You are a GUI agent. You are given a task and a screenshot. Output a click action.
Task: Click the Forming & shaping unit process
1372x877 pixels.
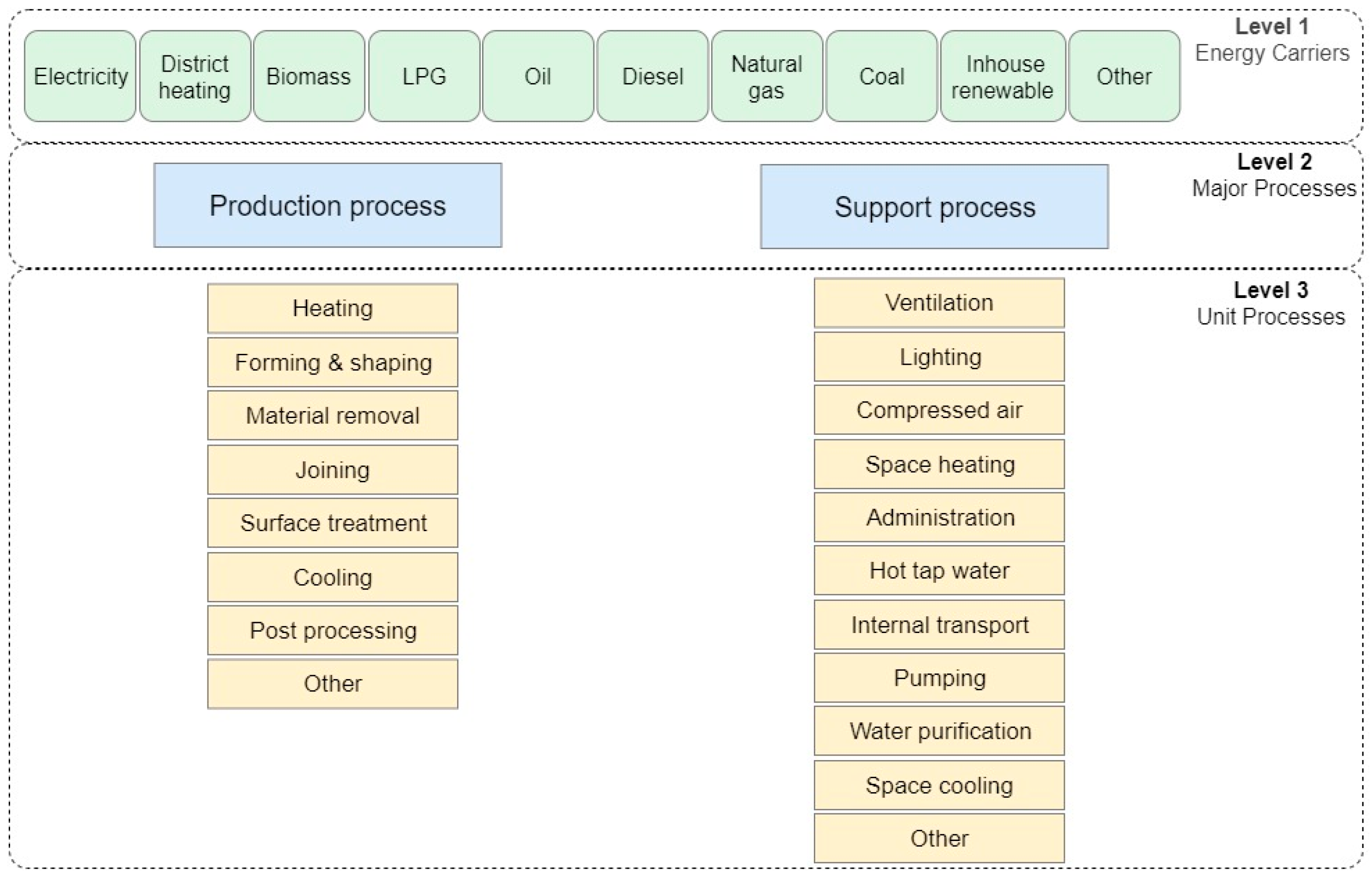[x=333, y=362]
